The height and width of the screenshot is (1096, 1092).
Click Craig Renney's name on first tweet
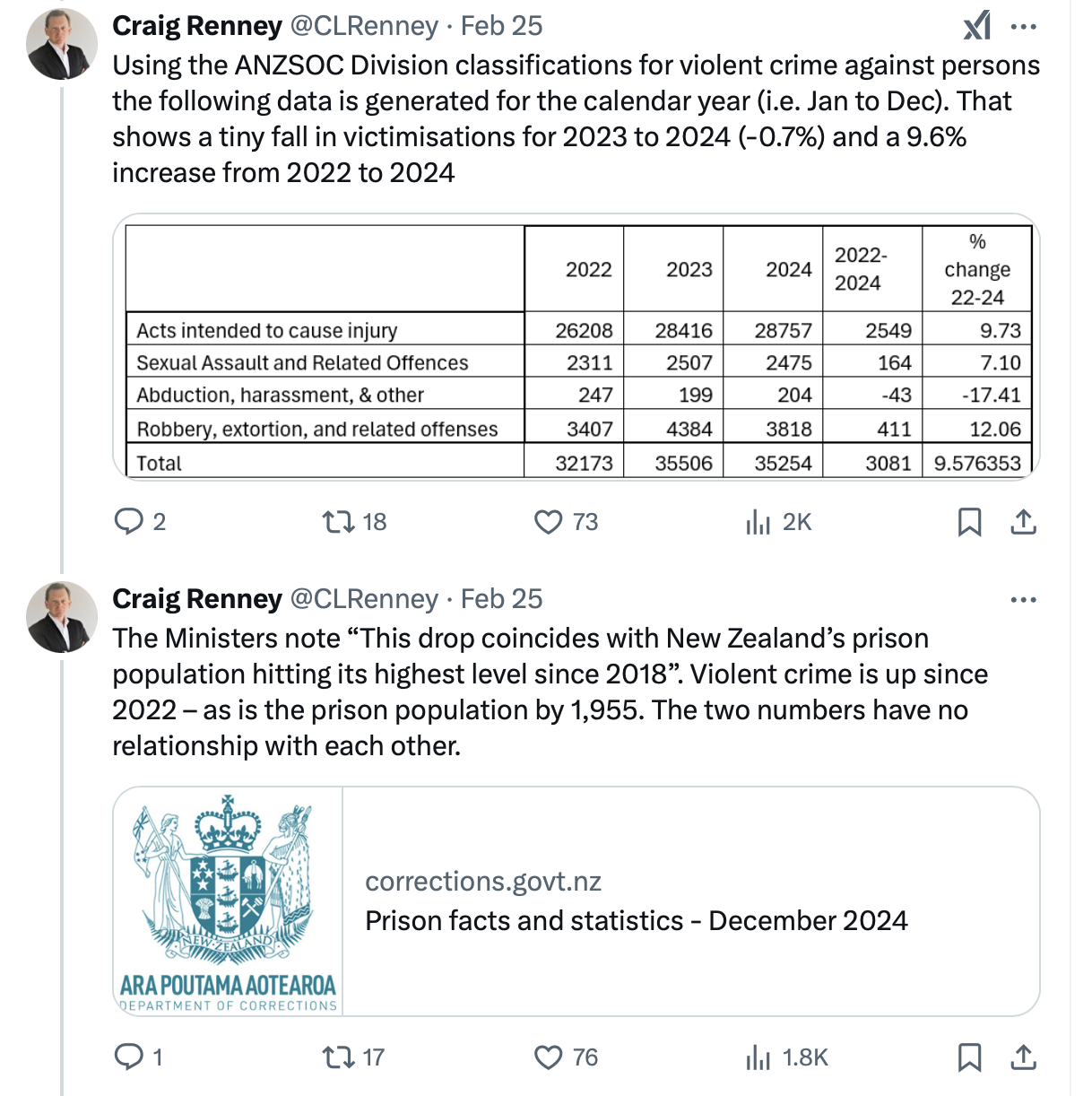pyautogui.click(x=197, y=26)
